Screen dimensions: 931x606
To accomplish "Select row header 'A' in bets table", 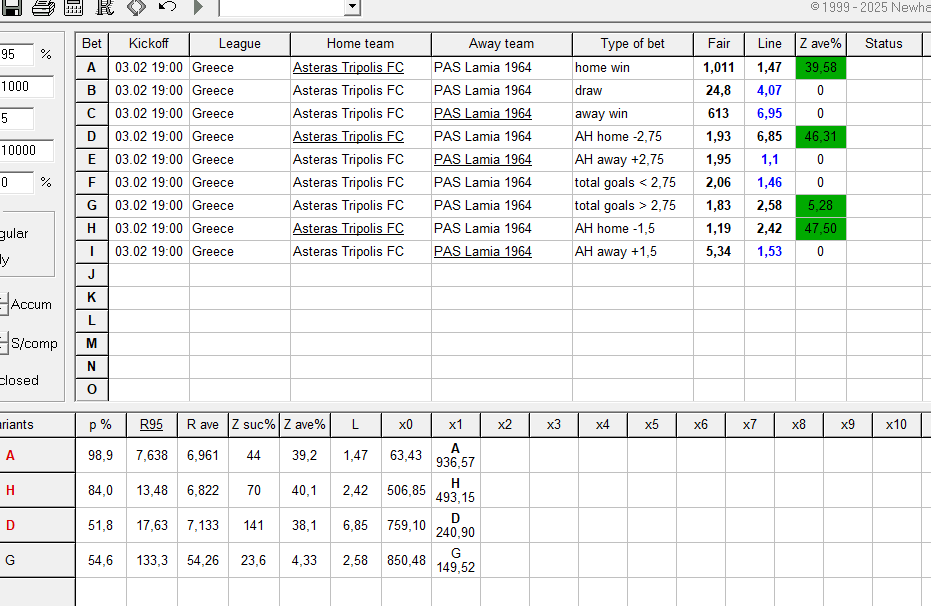I will coord(92,68).
